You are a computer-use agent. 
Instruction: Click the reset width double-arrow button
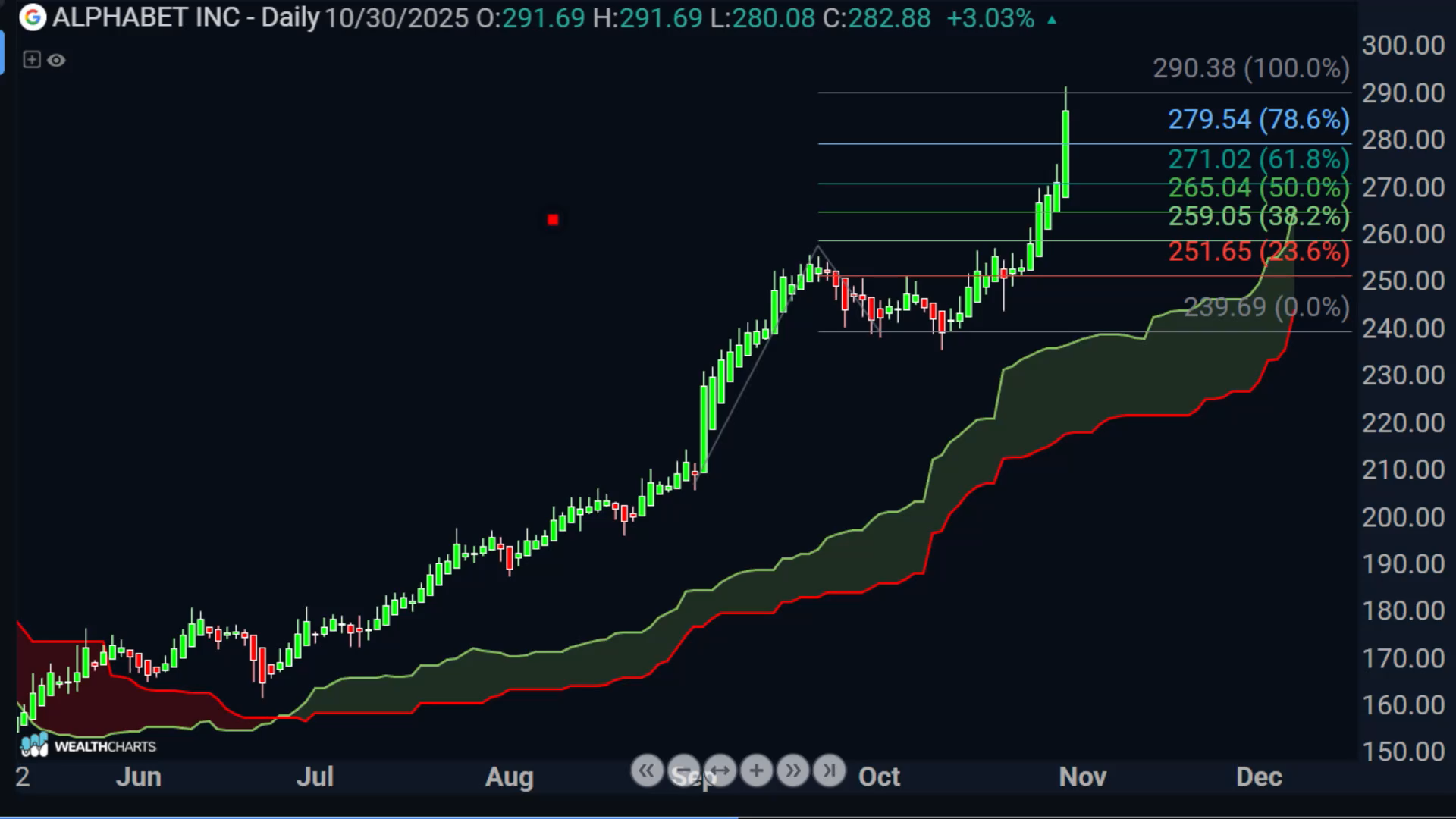tap(720, 771)
